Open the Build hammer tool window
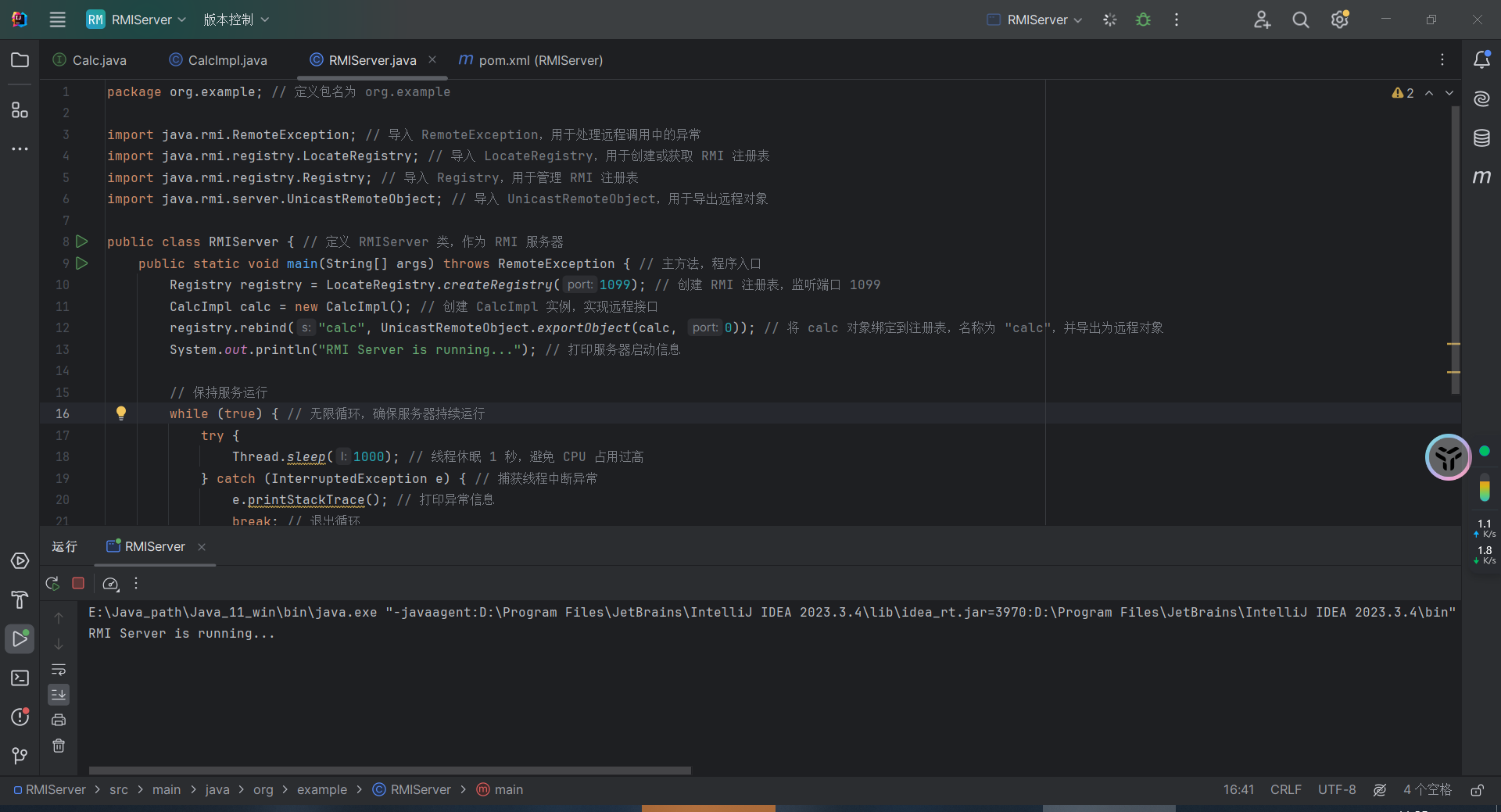 (x=20, y=599)
